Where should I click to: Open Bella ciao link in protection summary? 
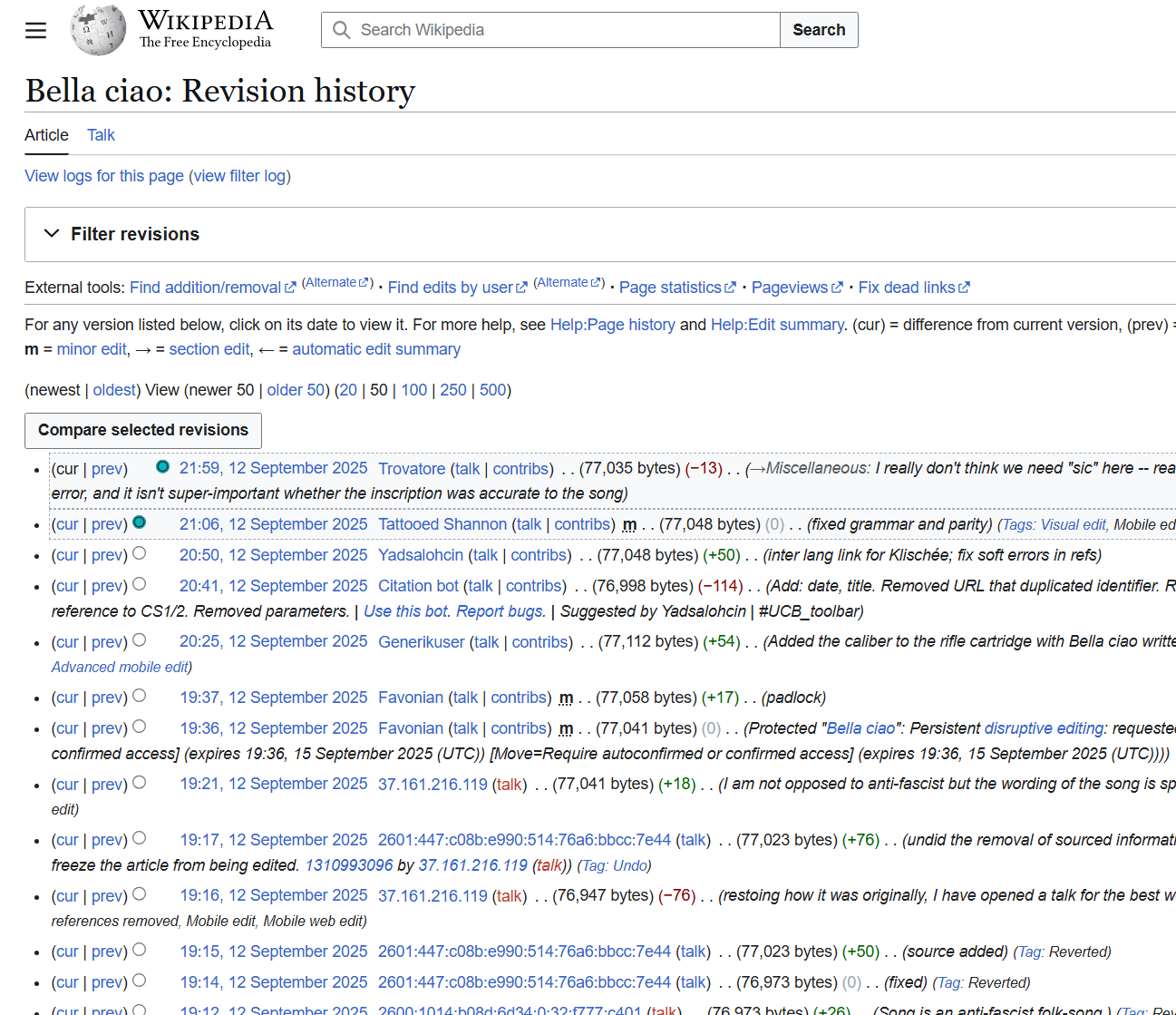point(861,728)
